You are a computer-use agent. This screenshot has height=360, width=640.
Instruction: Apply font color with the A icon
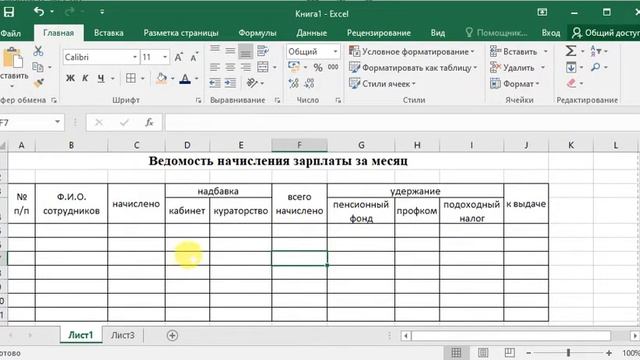coord(185,78)
